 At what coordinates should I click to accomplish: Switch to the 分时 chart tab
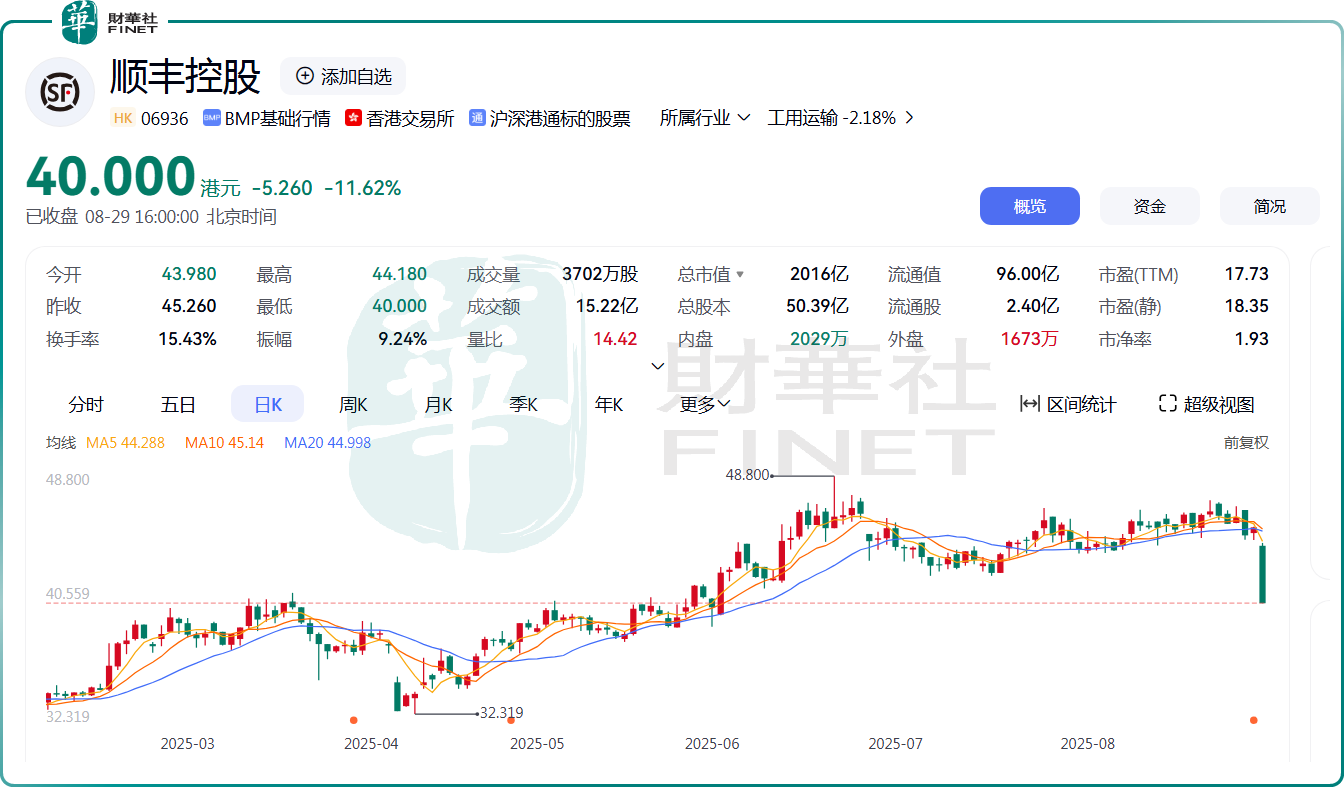point(86,404)
